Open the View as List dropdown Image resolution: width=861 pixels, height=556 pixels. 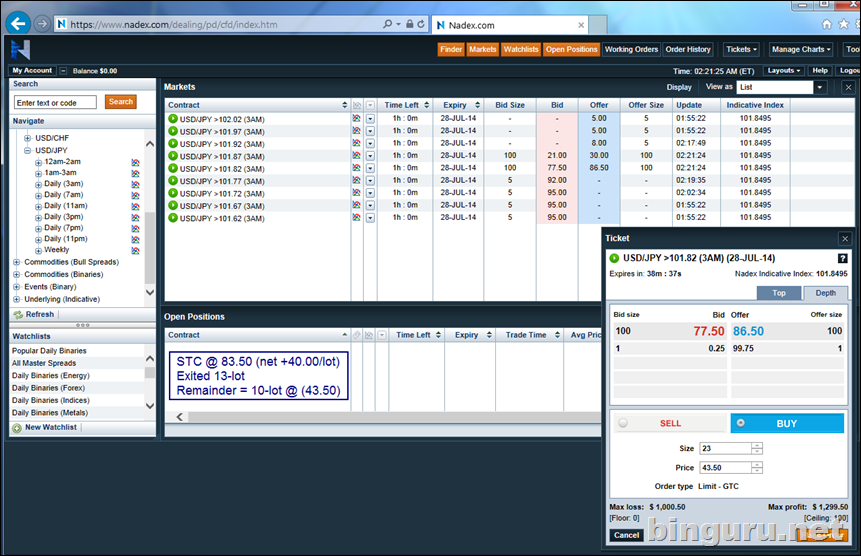820,87
